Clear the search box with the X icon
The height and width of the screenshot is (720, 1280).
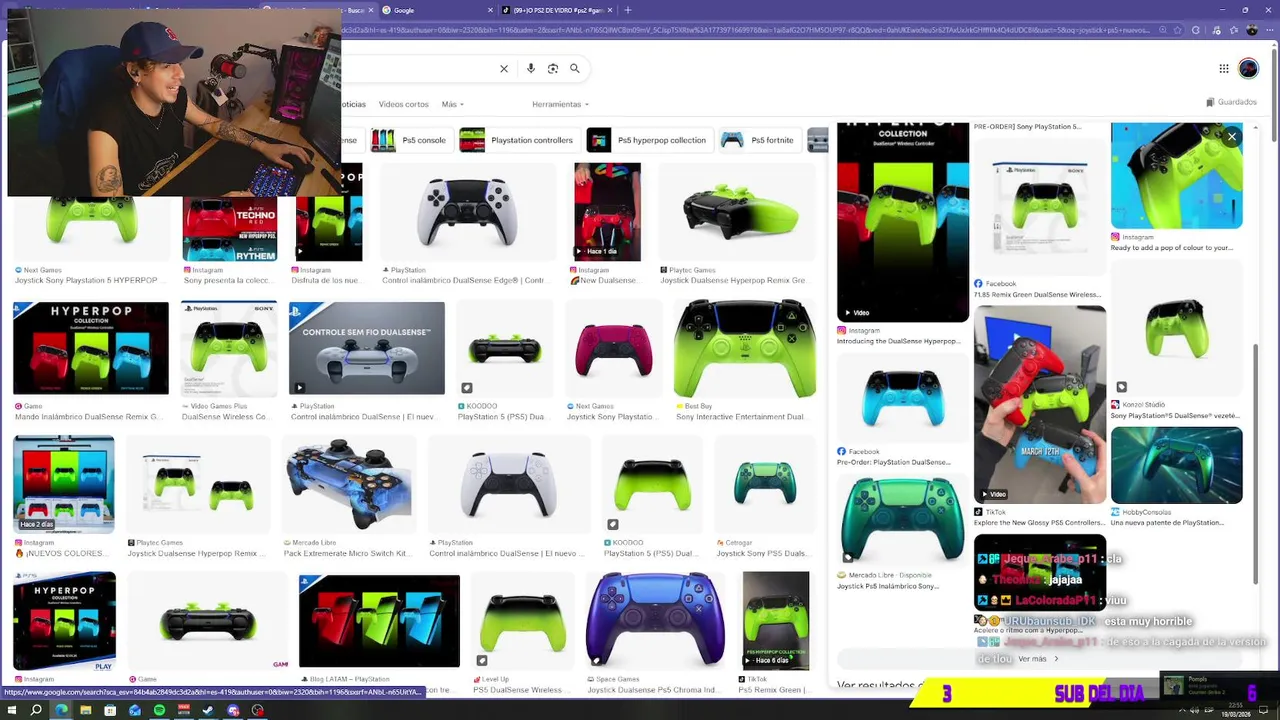pos(504,69)
